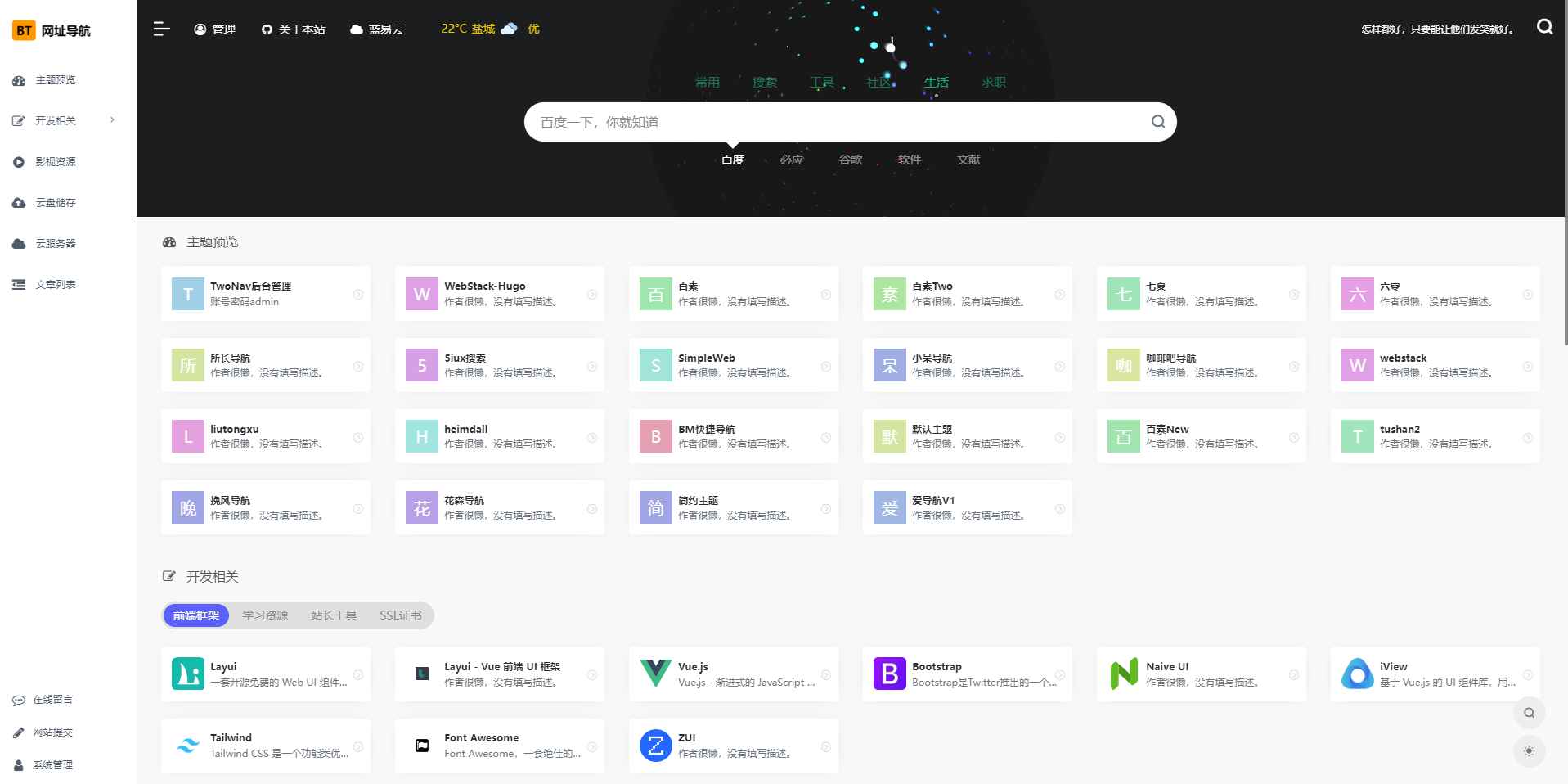Click the 云服务器 cloud icon in sidebar
Image resolution: width=1568 pixels, height=784 pixels.
click(18, 243)
